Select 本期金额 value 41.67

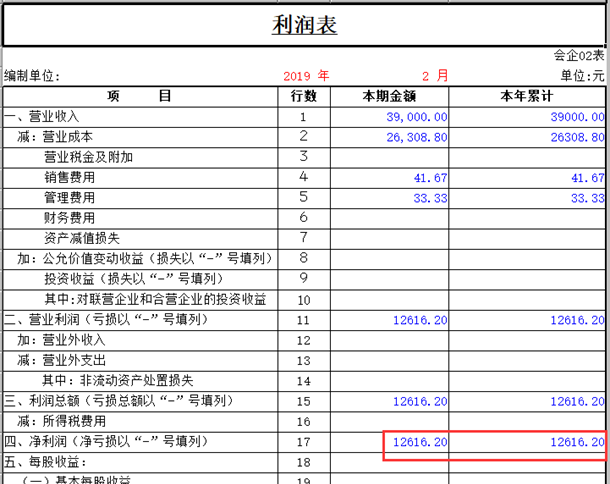430,178
